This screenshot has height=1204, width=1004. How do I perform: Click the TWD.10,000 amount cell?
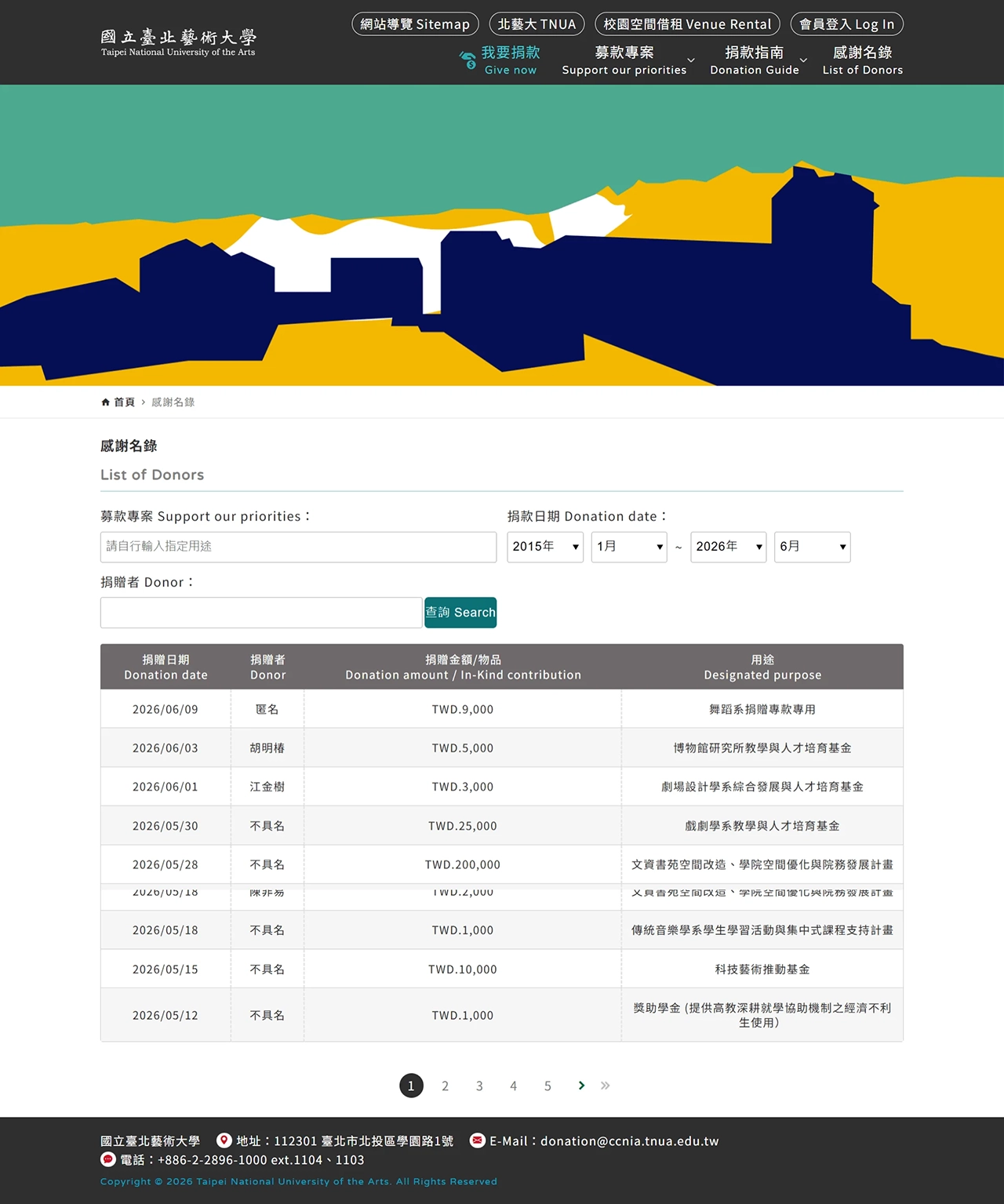pos(463,969)
